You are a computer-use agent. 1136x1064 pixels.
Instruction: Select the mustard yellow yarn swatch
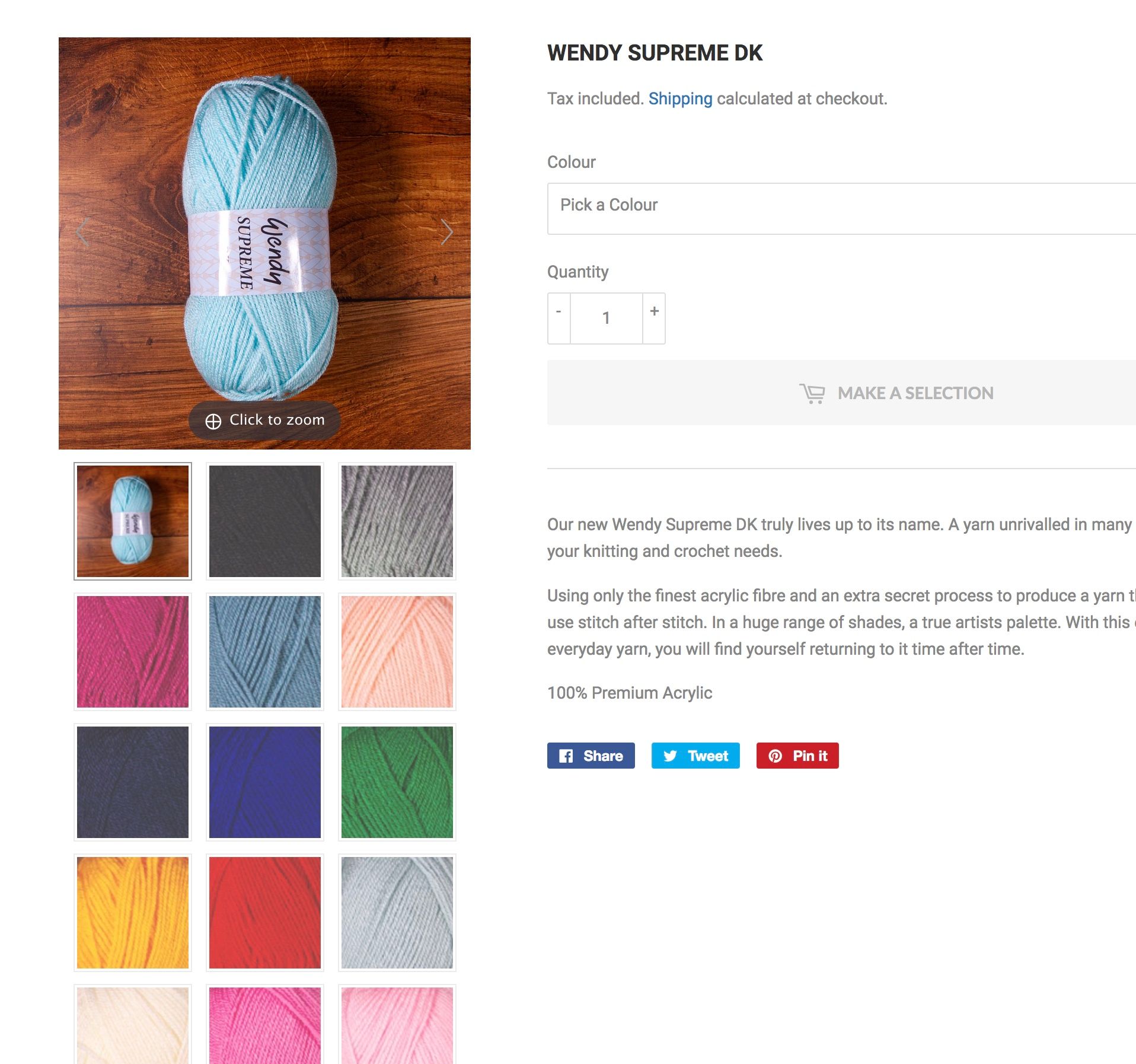[x=133, y=912]
